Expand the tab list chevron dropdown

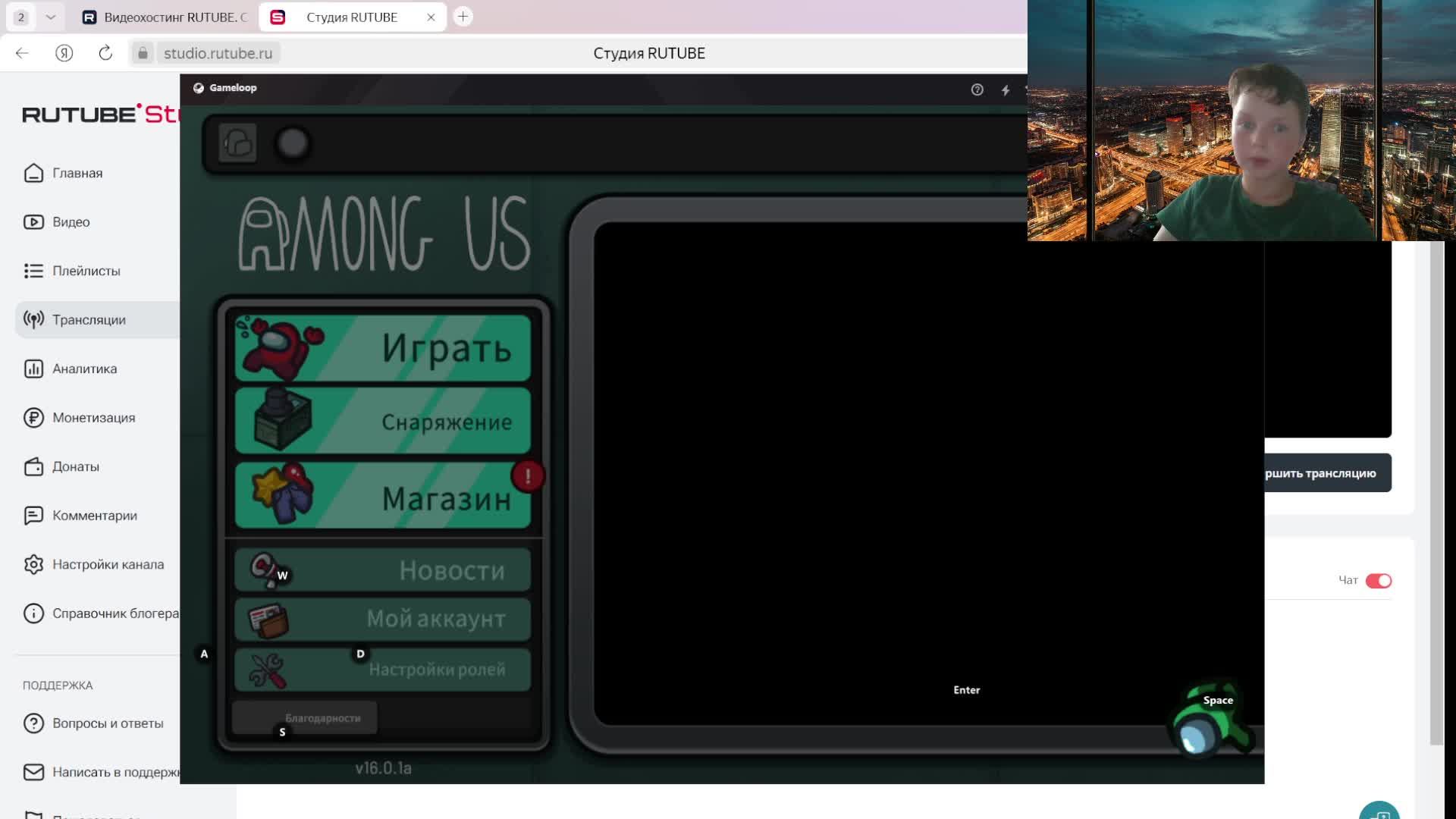coord(51,17)
